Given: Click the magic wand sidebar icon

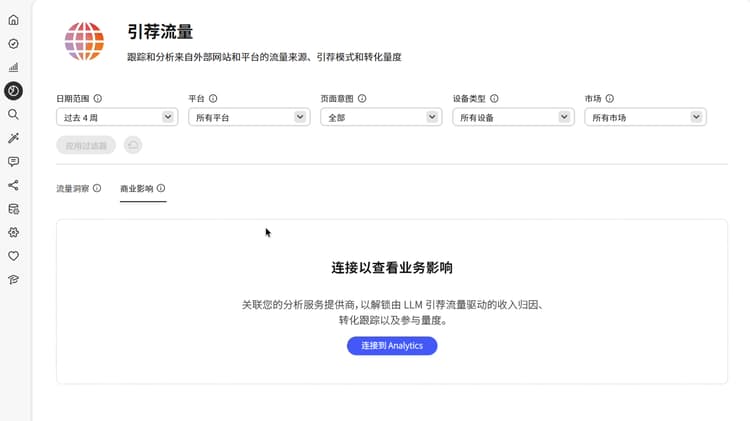Looking at the screenshot, I should pyautogui.click(x=13, y=138).
